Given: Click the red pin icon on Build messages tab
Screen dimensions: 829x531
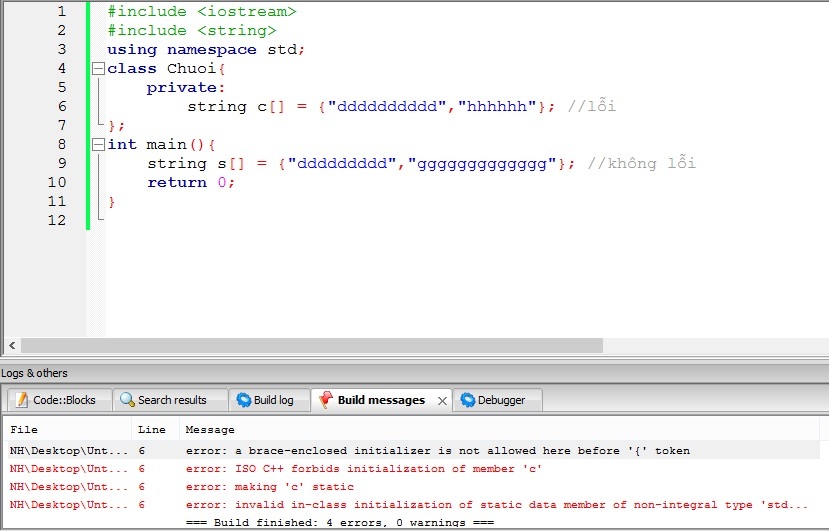Looking at the screenshot, I should point(325,400).
